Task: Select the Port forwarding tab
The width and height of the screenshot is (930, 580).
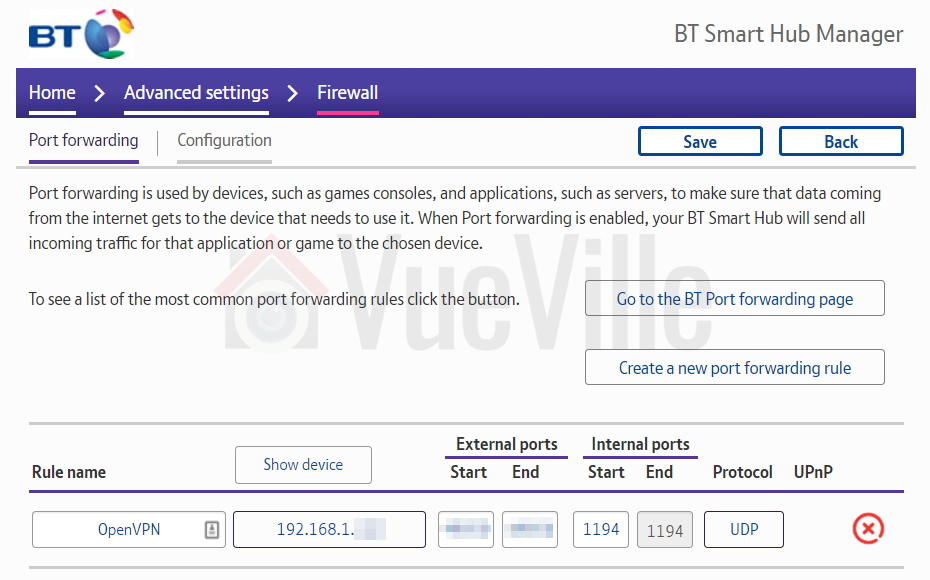Action: coord(83,141)
